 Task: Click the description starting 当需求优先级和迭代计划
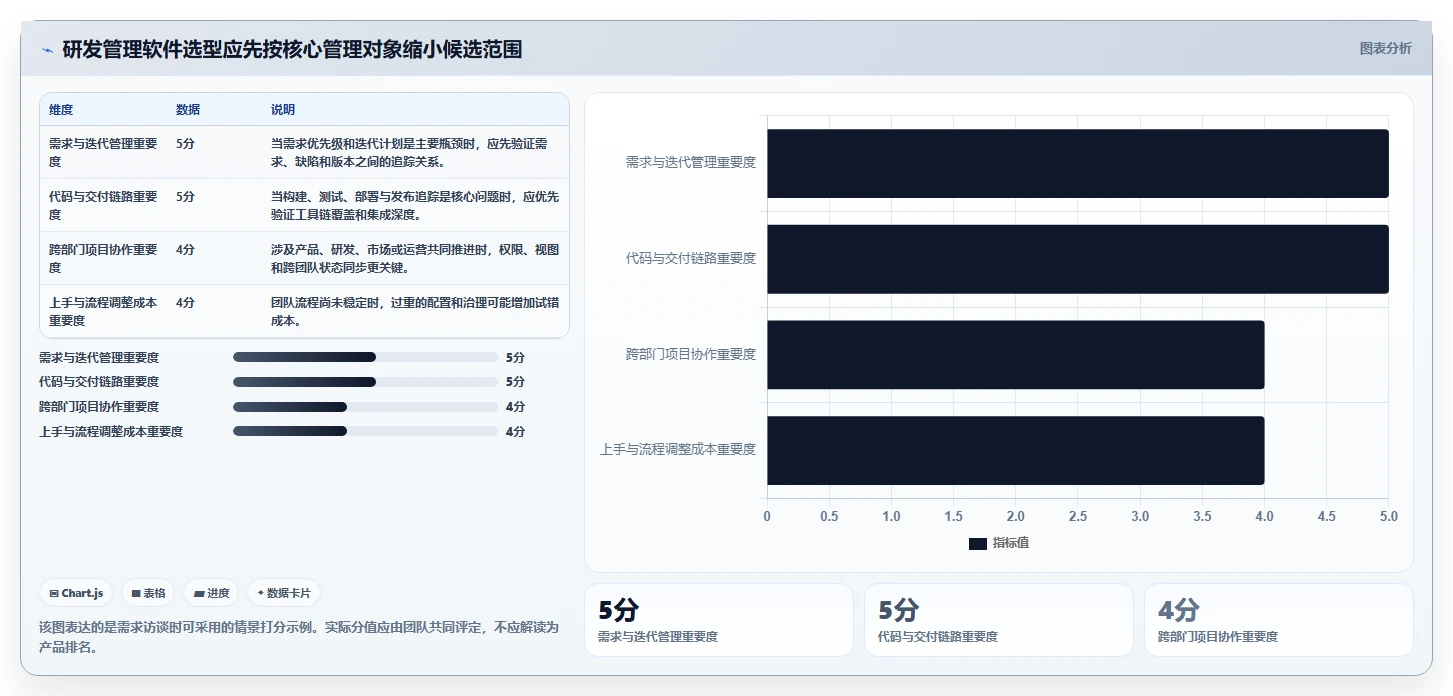click(410, 152)
